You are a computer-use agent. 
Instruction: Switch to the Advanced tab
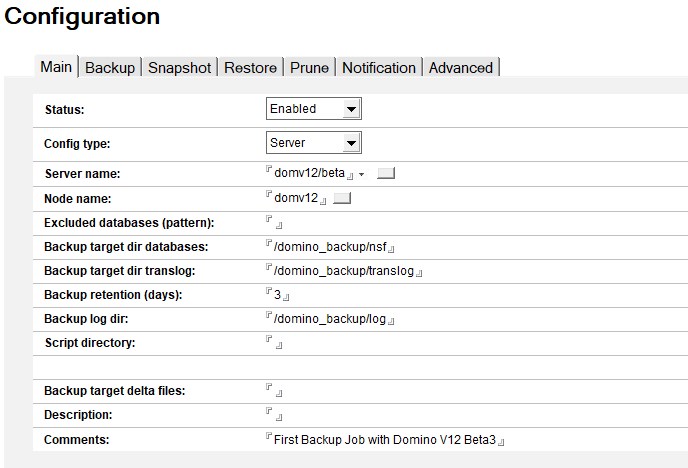click(x=461, y=68)
